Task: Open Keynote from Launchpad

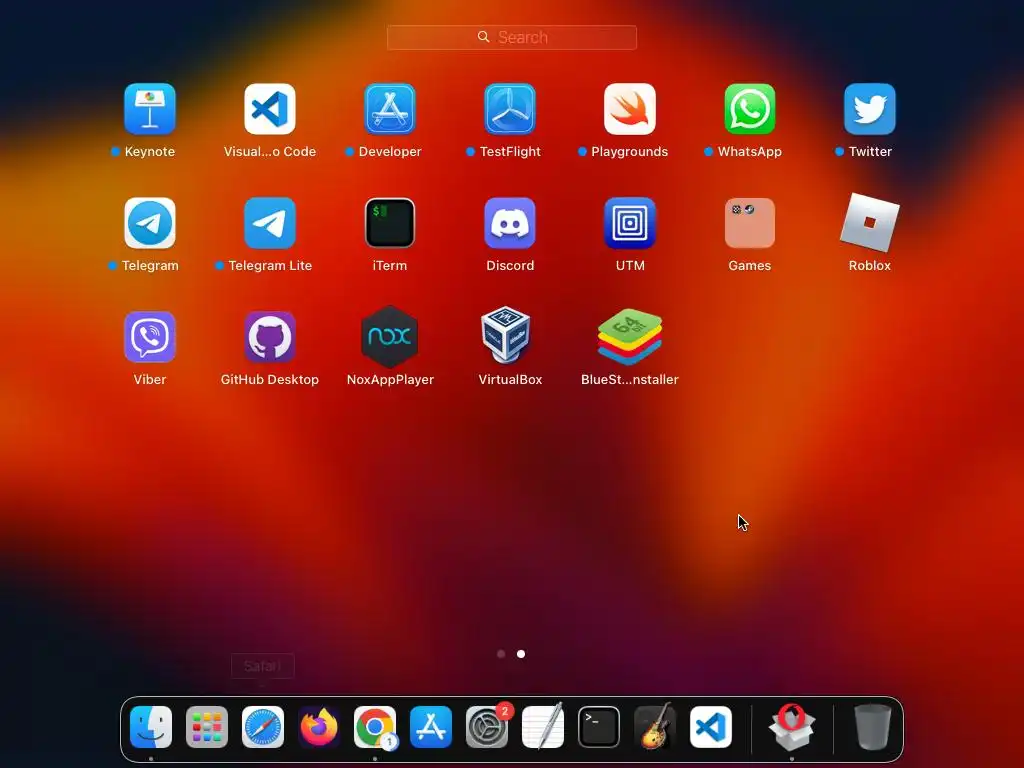Action: (x=150, y=108)
